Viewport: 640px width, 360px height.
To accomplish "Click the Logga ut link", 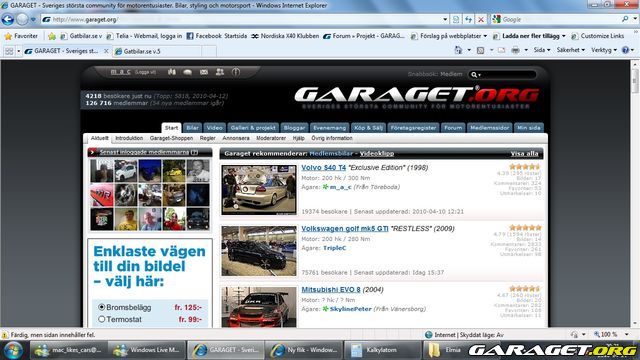I will [145, 72].
